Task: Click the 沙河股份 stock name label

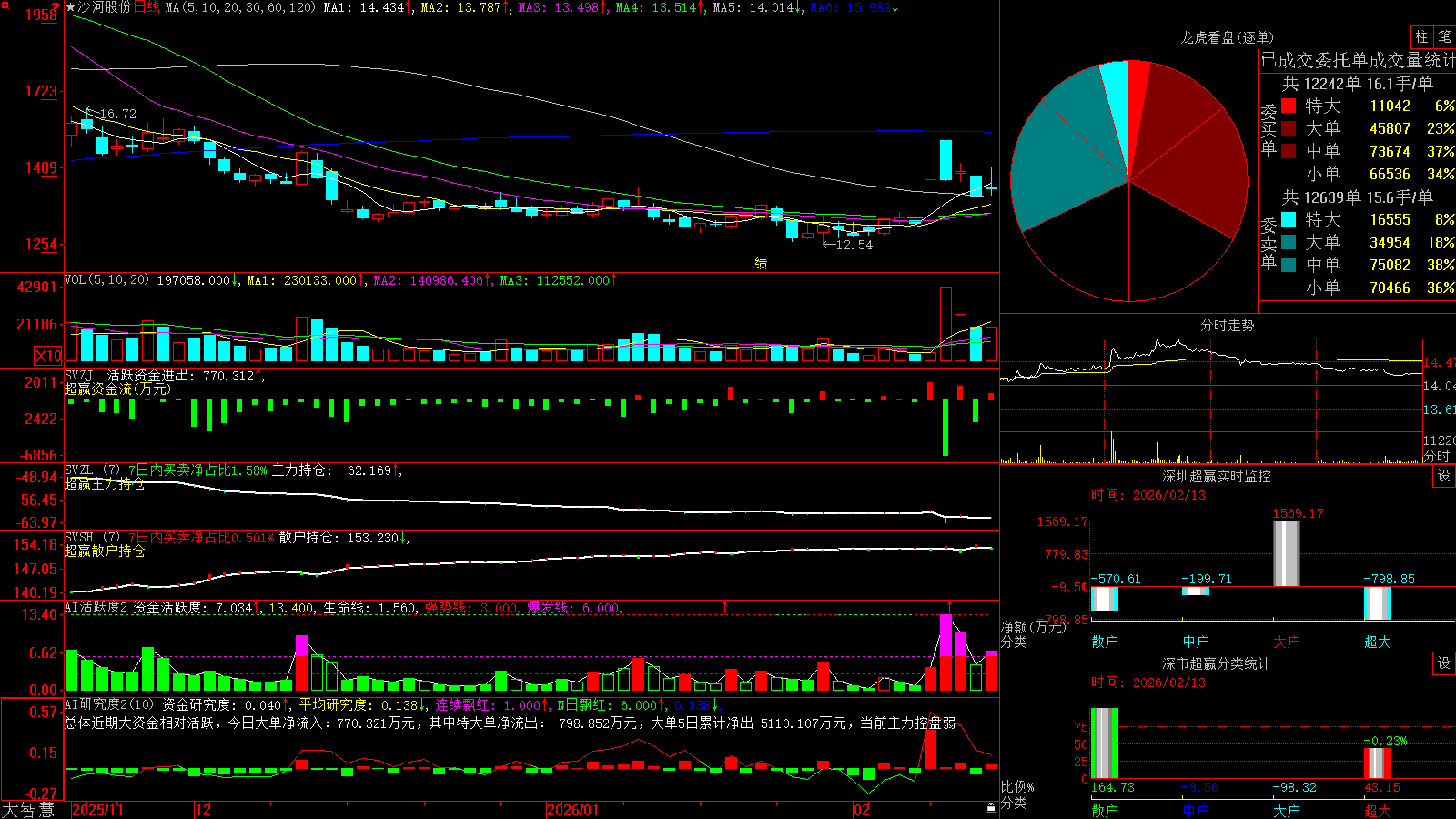Action: (x=104, y=7)
